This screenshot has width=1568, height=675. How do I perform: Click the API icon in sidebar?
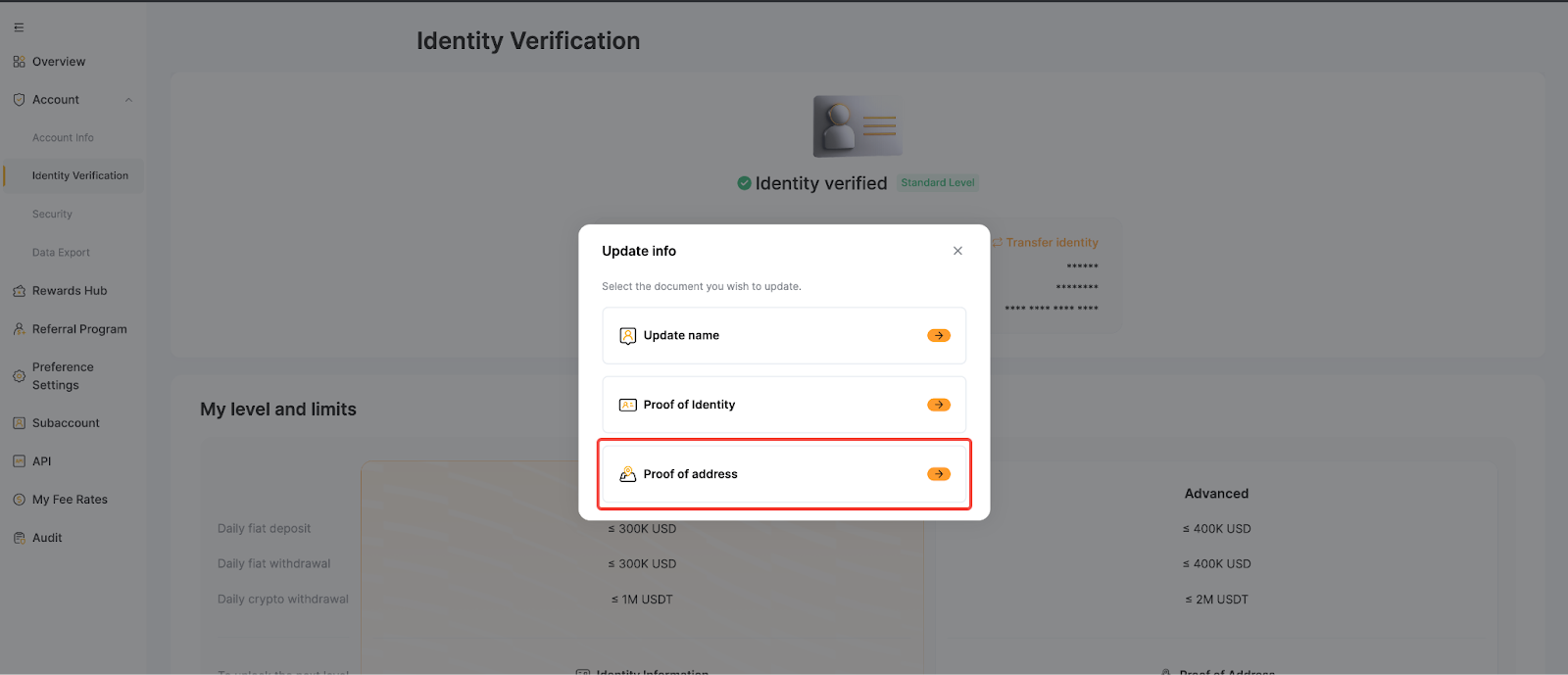(x=19, y=461)
